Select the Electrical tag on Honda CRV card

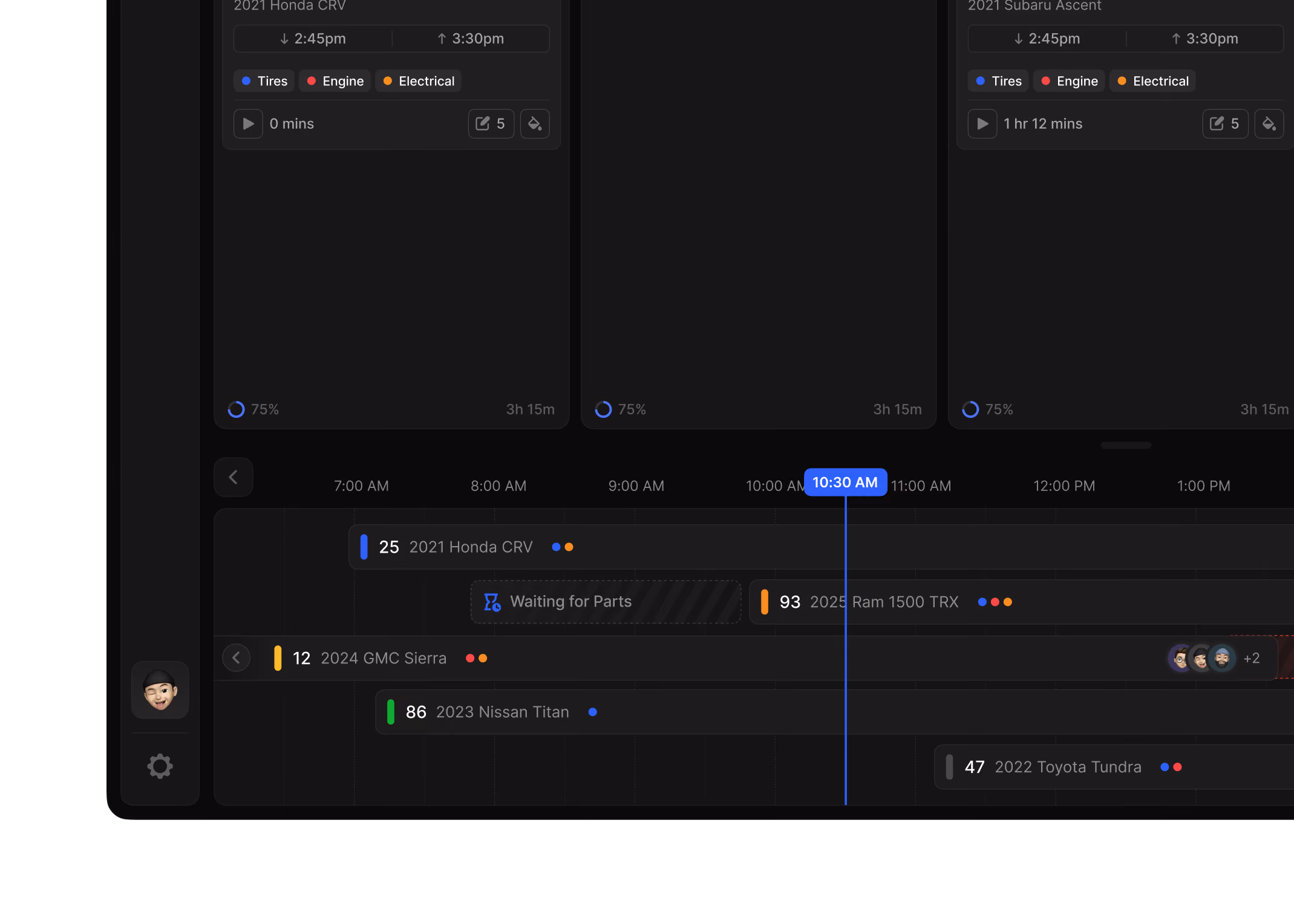419,81
